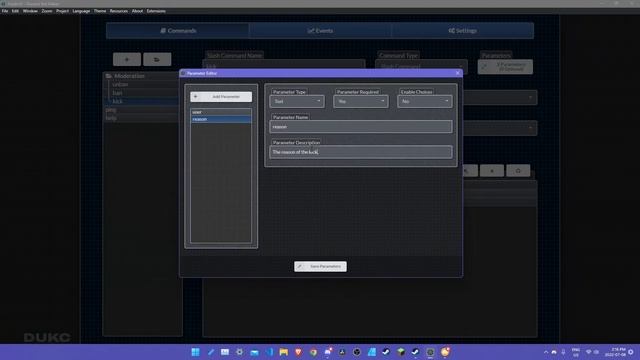Open the Window menu
Viewport: 640px width, 360px height.
coord(30,11)
